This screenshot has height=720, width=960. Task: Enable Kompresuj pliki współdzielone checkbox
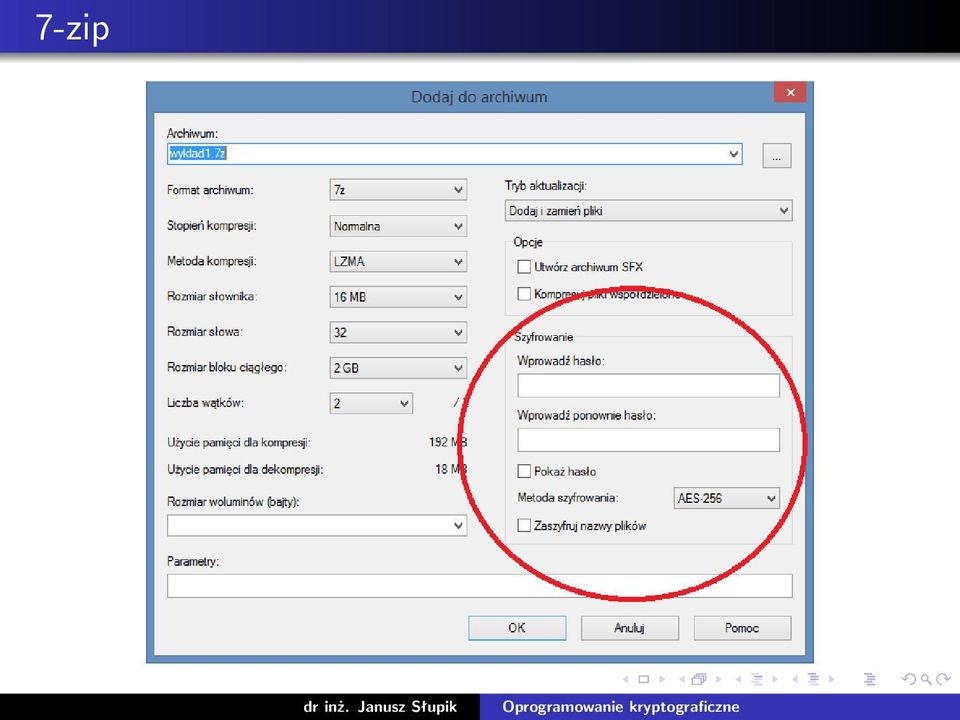[x=524, y=294]
